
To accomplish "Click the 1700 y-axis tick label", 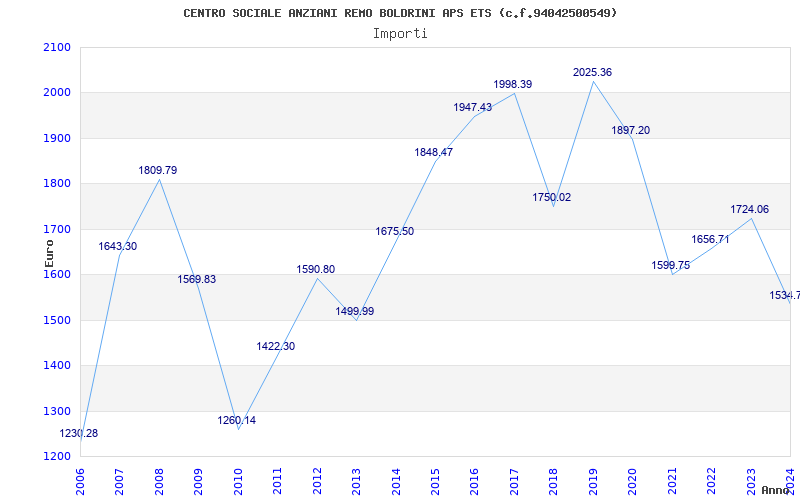I will tap(57, 229).
